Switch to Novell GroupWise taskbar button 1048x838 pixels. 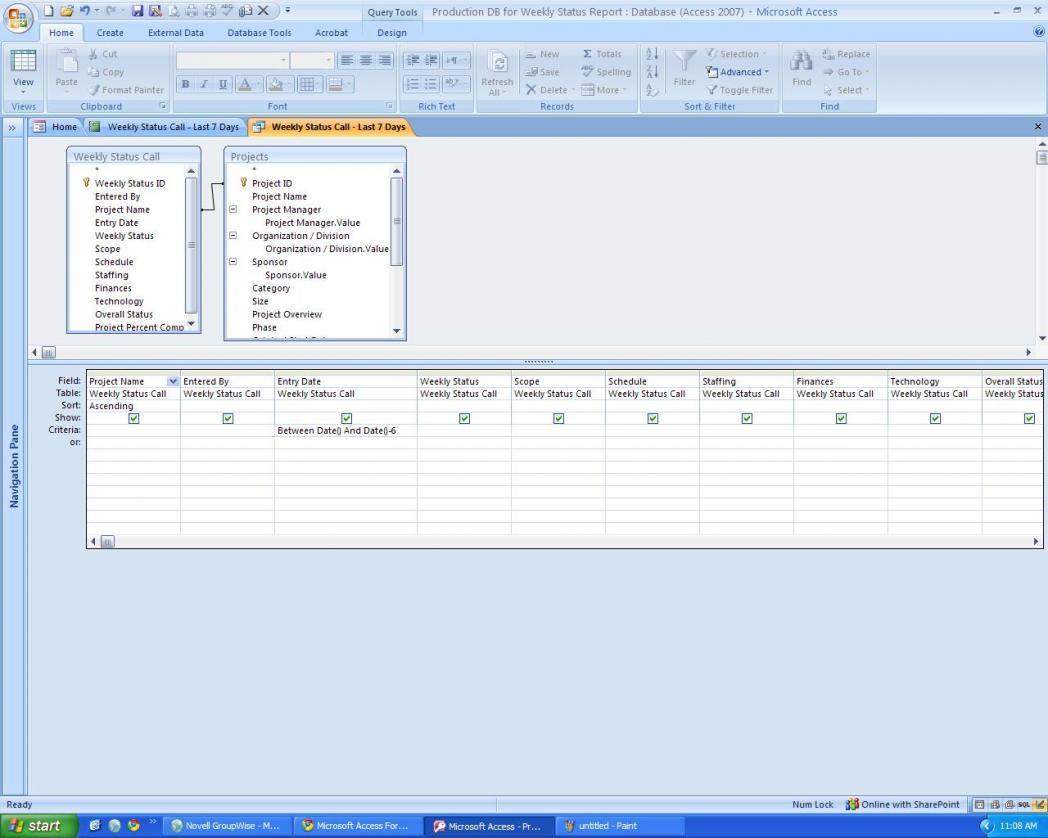click(226, 826)
